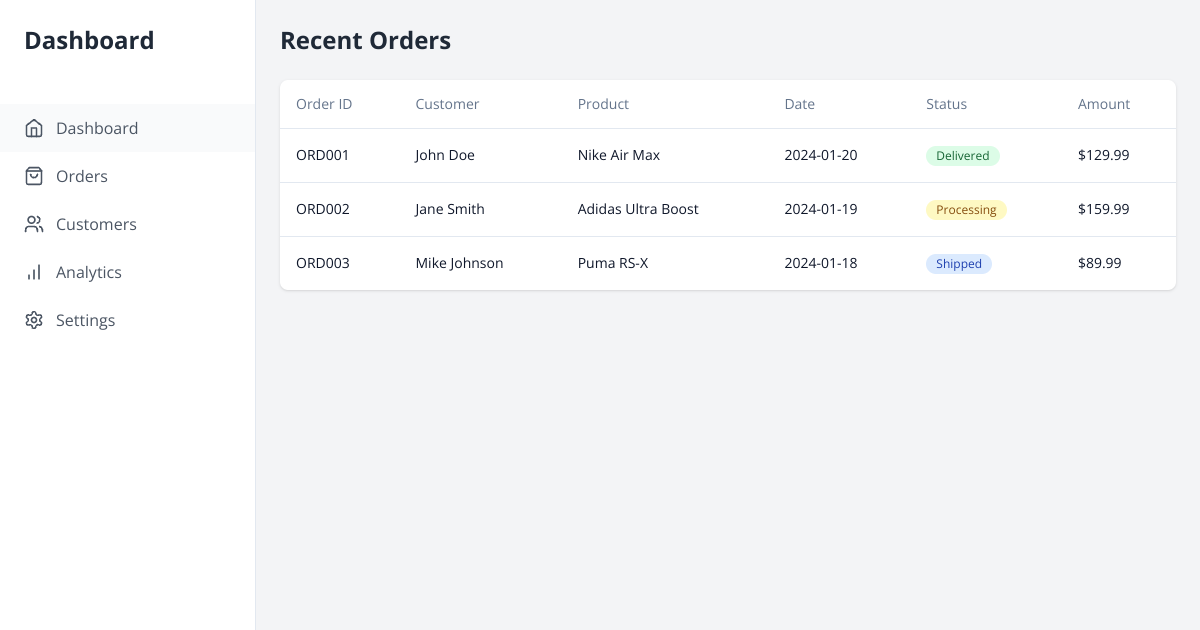The width and height of the screenshot is (1200, 630).
Task: Sort orders by the Amount column
Action: point(1103,104)
